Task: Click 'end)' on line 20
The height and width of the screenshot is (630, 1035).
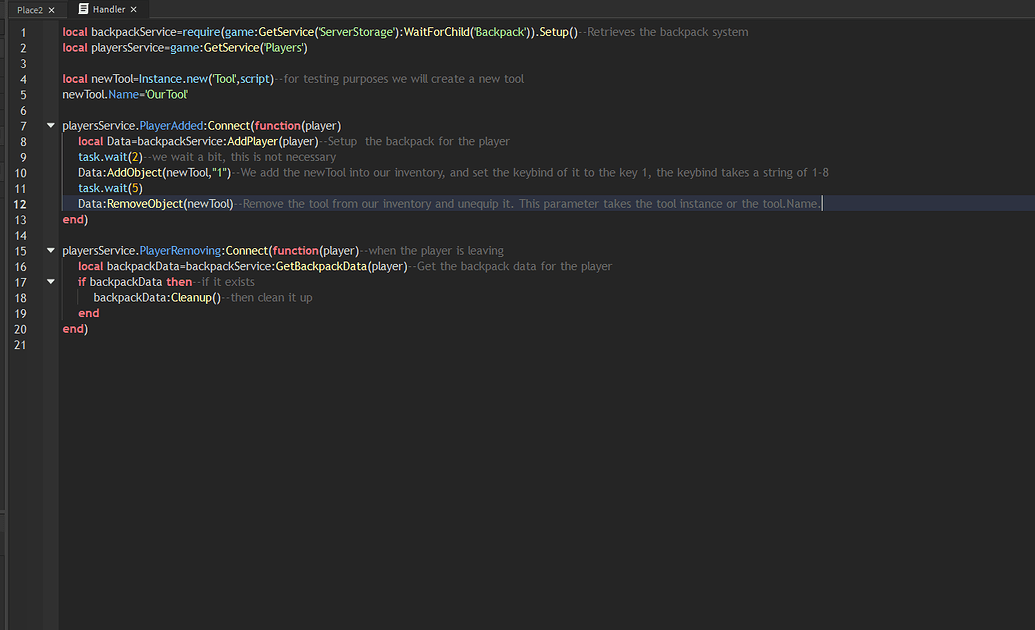Action: [75, 329]
